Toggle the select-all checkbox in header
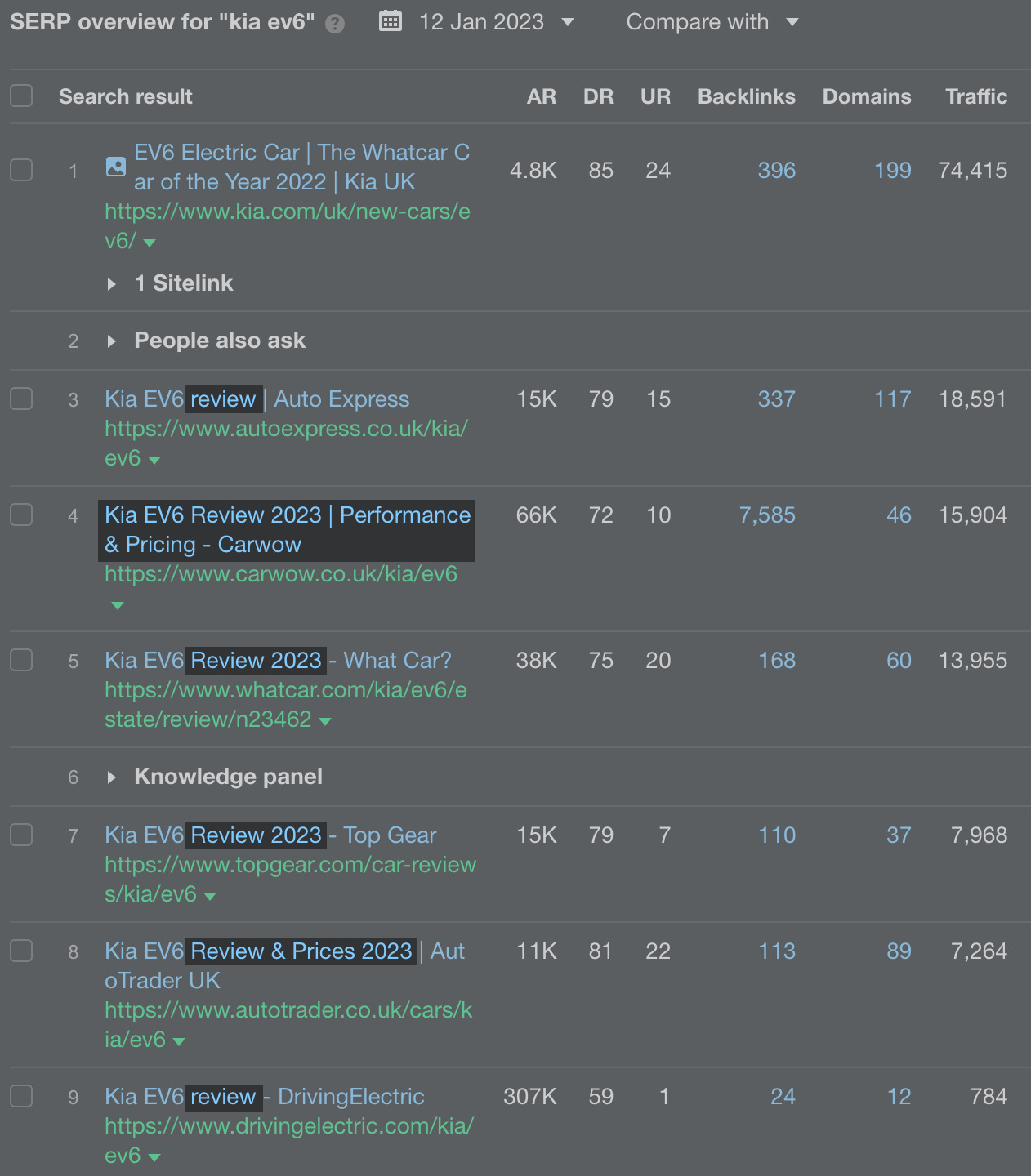Image resolution: width=1031 pixels, height=1176 pixels. point(21,96)
